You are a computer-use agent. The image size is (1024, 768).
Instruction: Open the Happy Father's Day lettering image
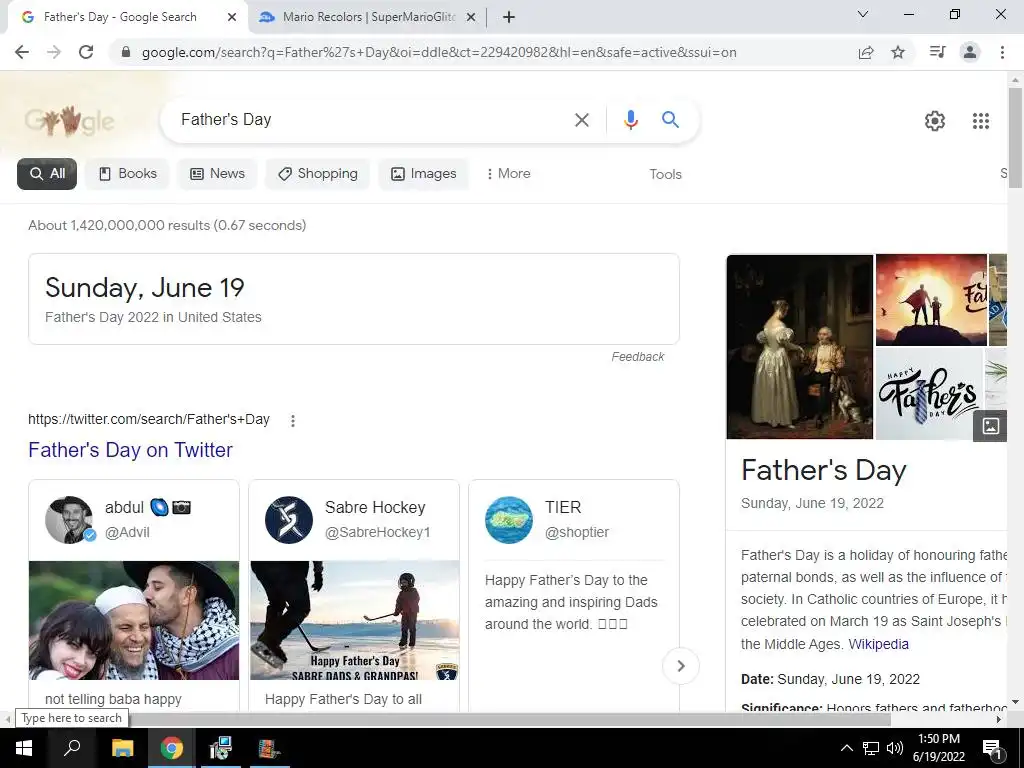929,394
